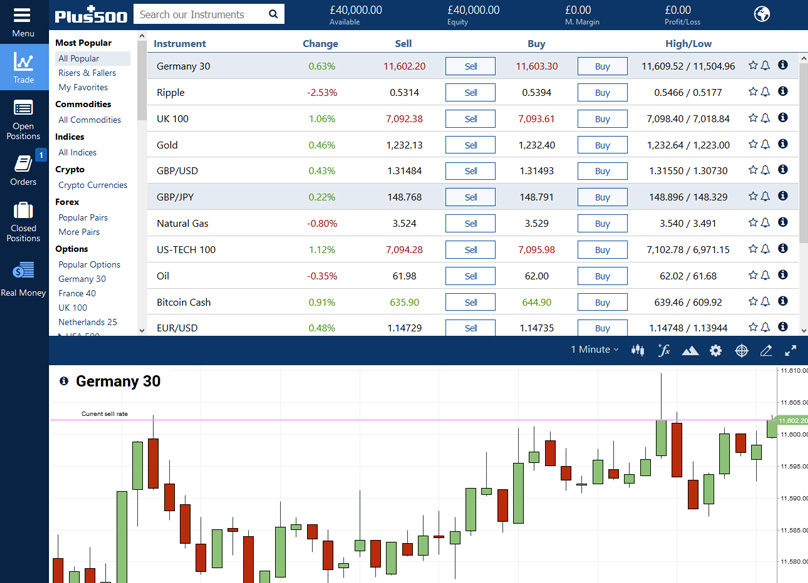Open the hamburger Menu icon
The width and height of the screenshot is (808, 583).
(22, 15)
